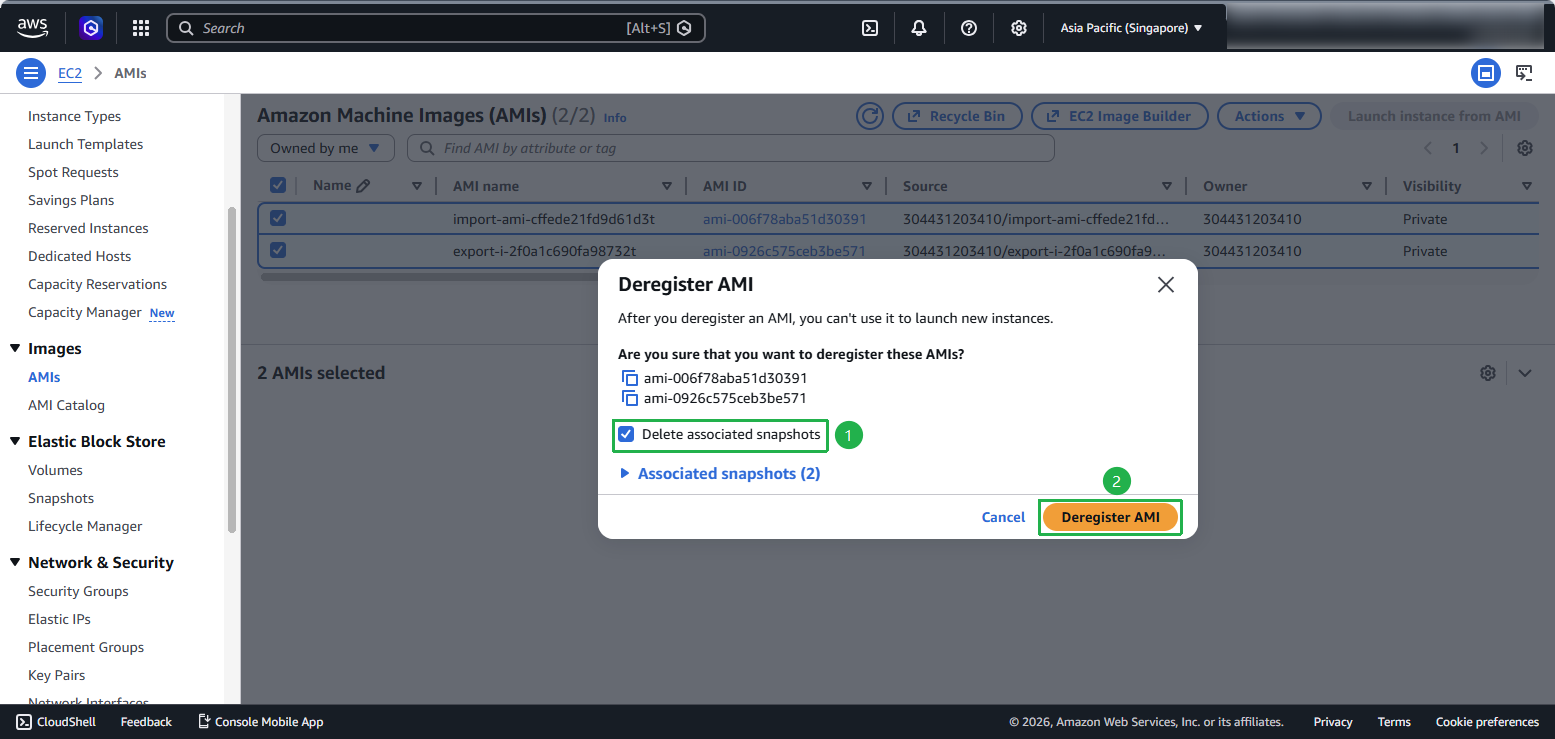The image size is (1555, 739).
Task: Open the CloudShell icon in the top navigation
Action: [x=870, y=28]
